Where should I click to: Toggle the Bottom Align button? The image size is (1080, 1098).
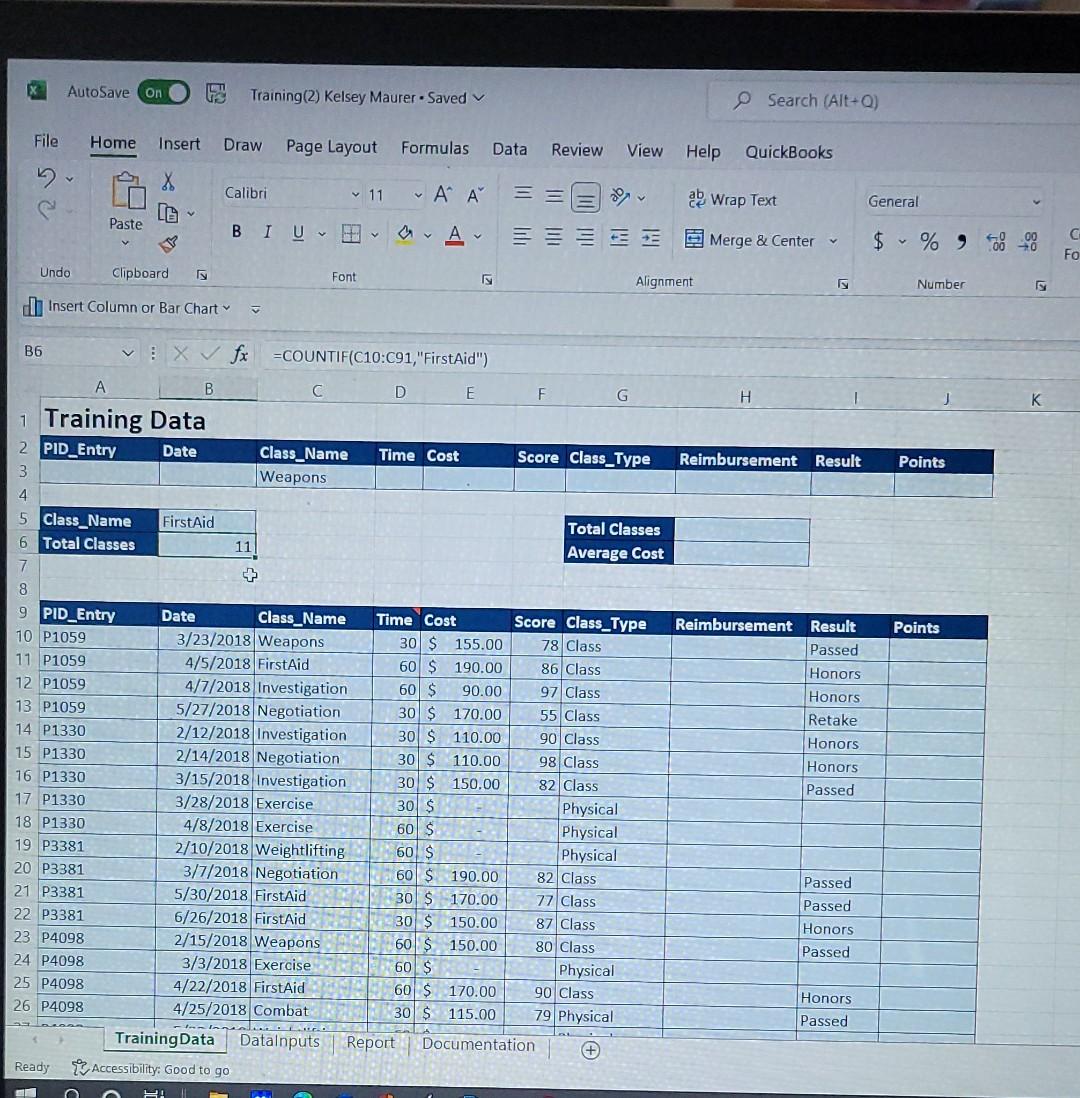[x=586, y=197]
